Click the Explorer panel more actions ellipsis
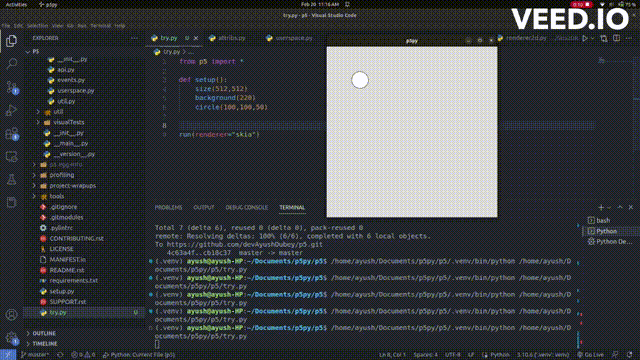Screen dimensions: 640x360 [134, 38]
